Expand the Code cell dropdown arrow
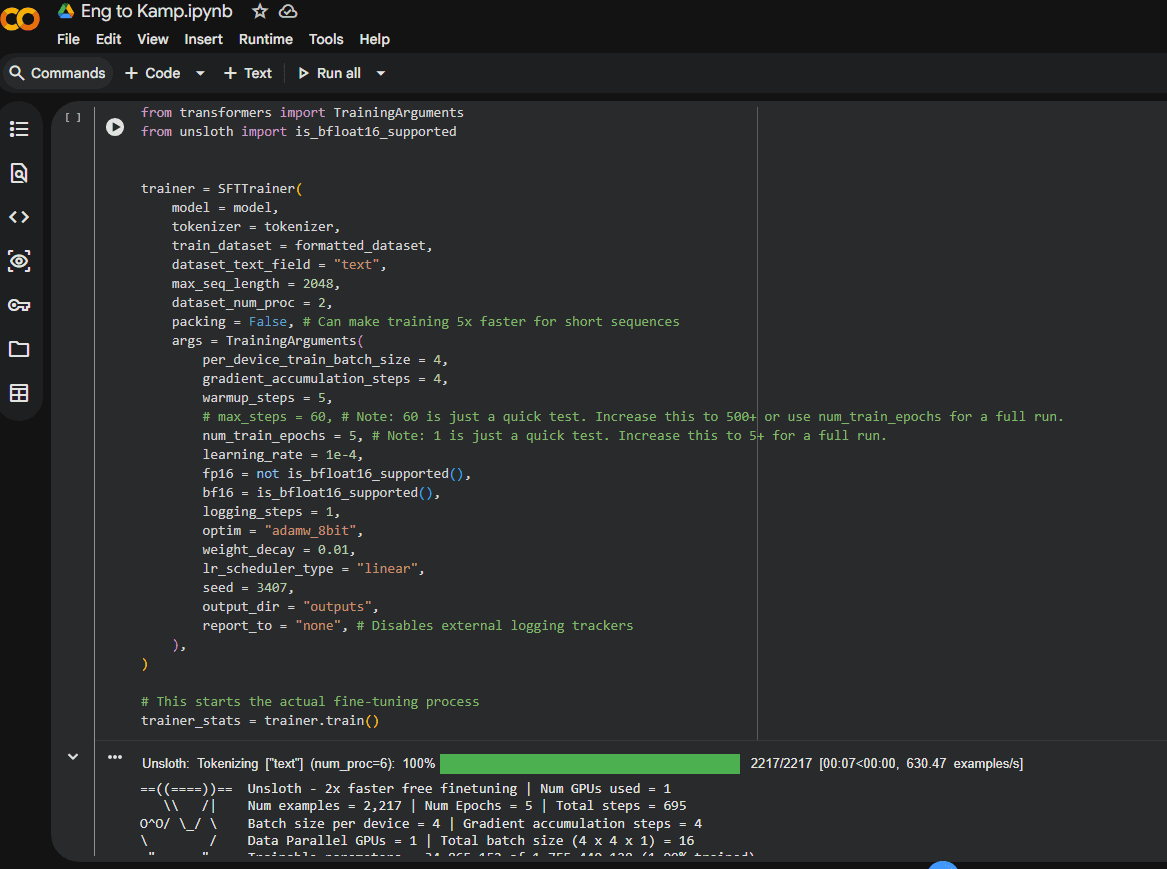Image resolution: width=1167 pixels, height=869 pixels. [x=199, y=73]
